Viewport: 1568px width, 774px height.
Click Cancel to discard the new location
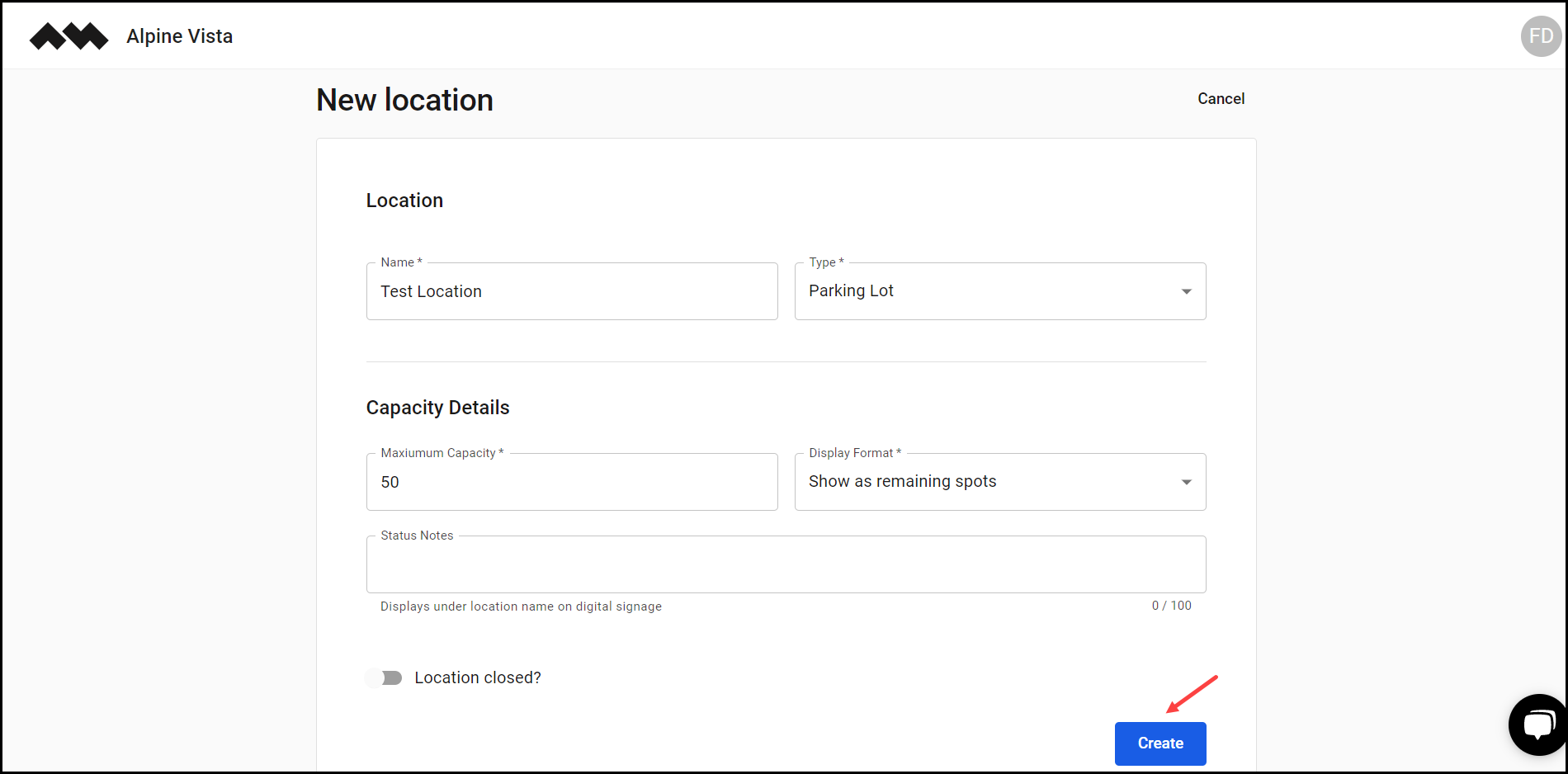click(x=1221, y=98)
